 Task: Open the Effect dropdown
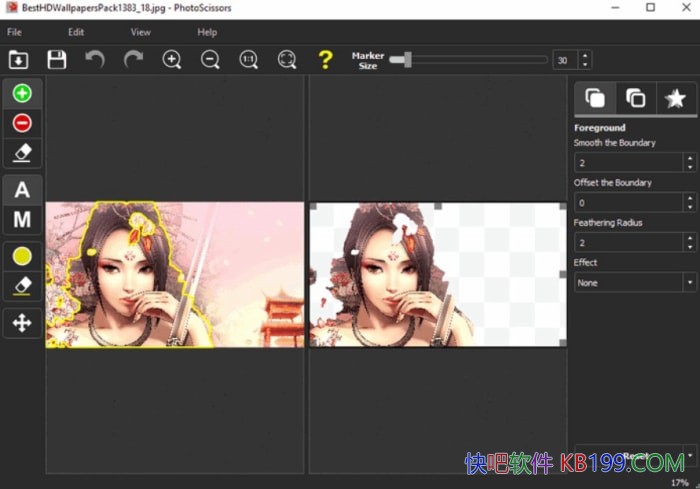[634, 282]
